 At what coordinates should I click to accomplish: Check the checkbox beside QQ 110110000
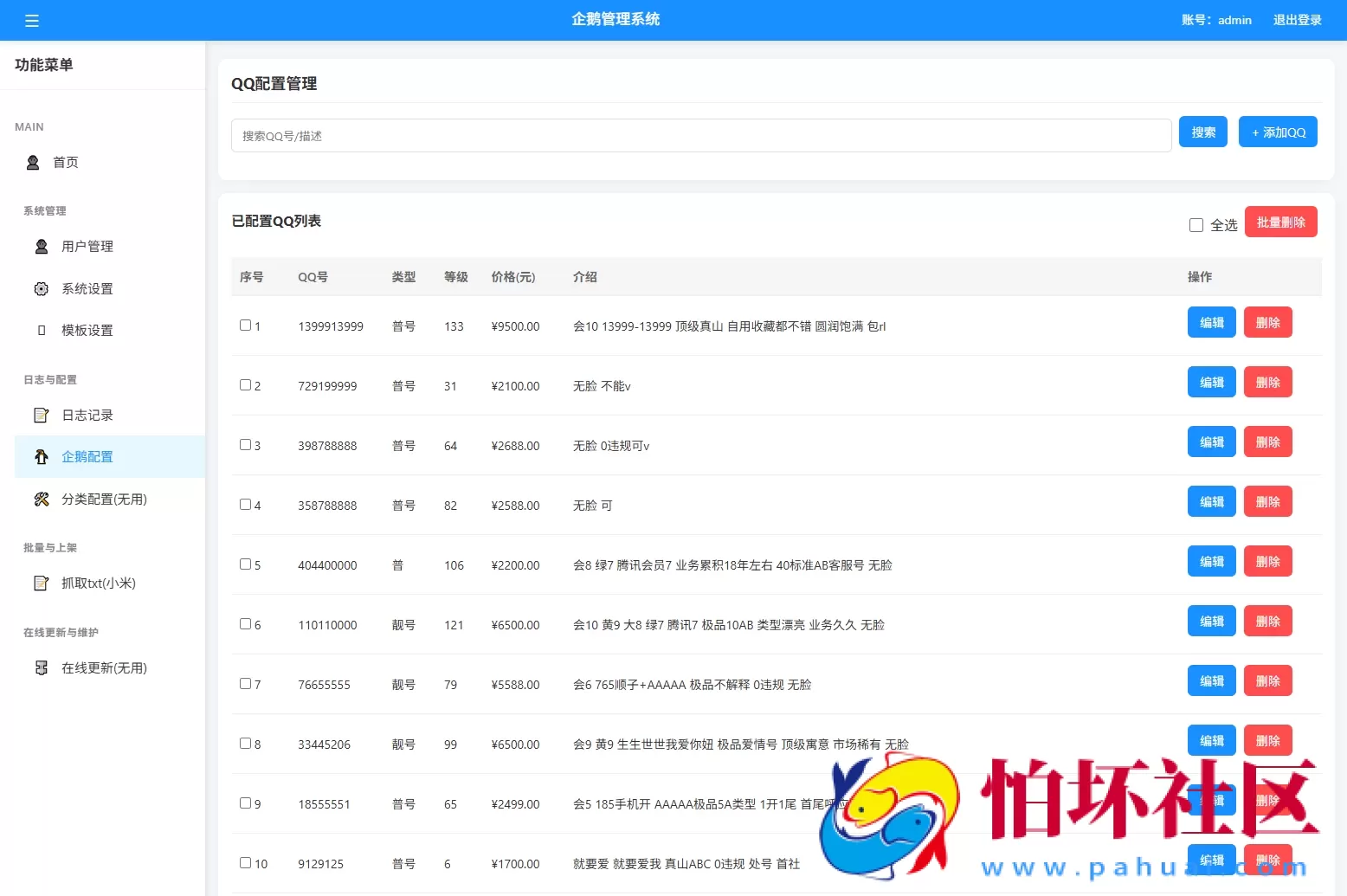[245, 623]
